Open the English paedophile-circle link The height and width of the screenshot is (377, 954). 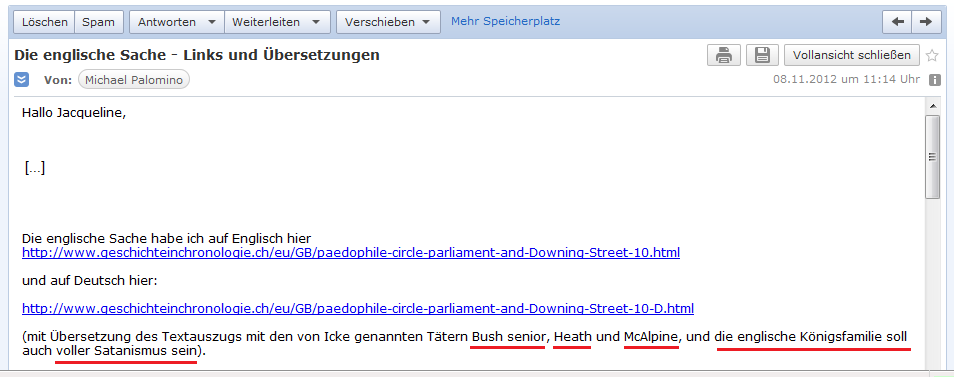(351, 252)
